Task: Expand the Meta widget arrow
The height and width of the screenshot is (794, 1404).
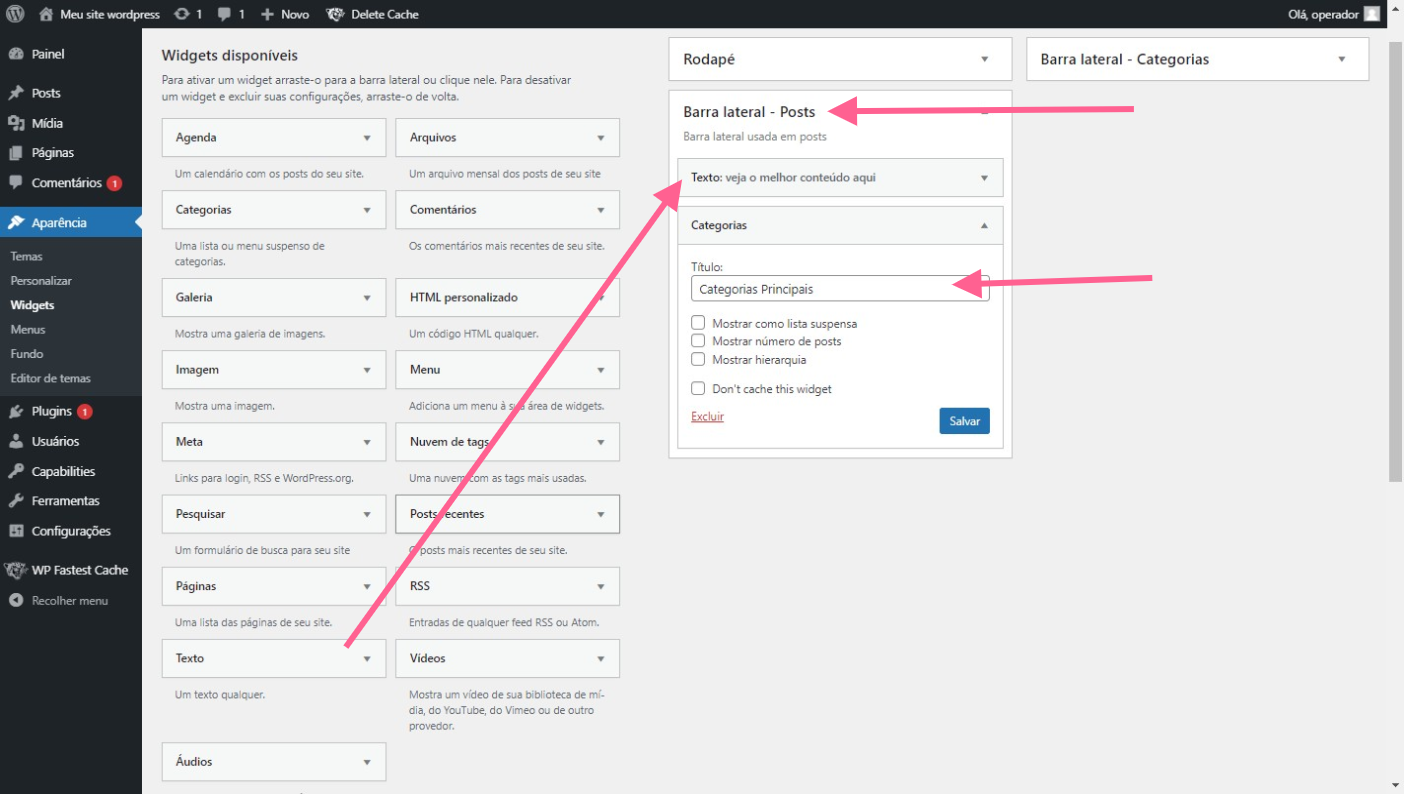Action: (x=367, y=442)
